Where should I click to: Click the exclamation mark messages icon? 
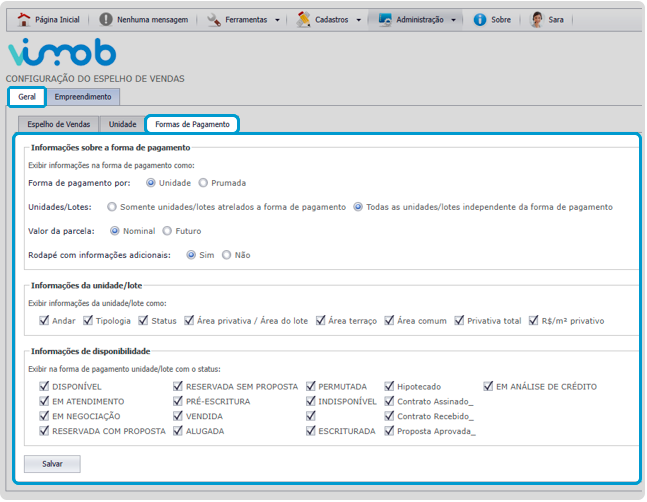click(106, 19)
